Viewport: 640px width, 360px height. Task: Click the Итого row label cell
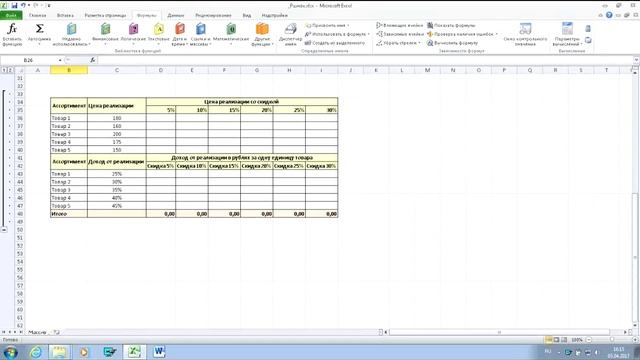(x=69, y=214)
